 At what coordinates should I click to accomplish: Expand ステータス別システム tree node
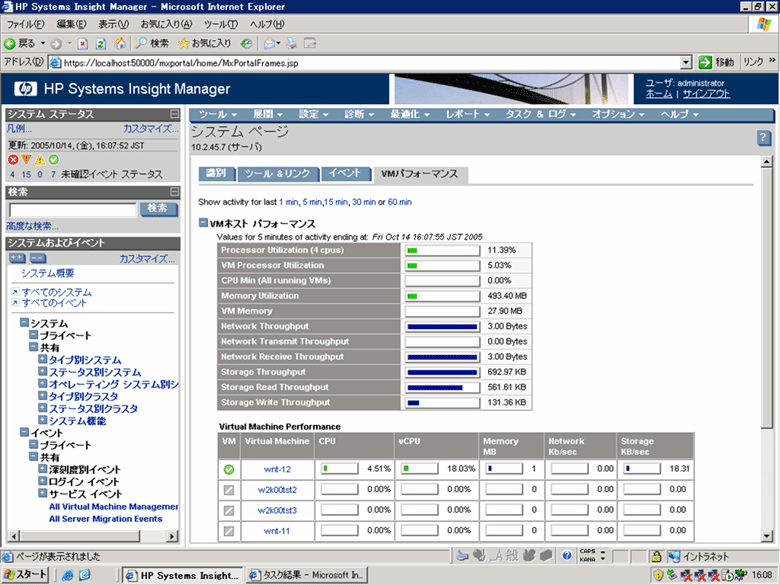[x=43, y=371]
